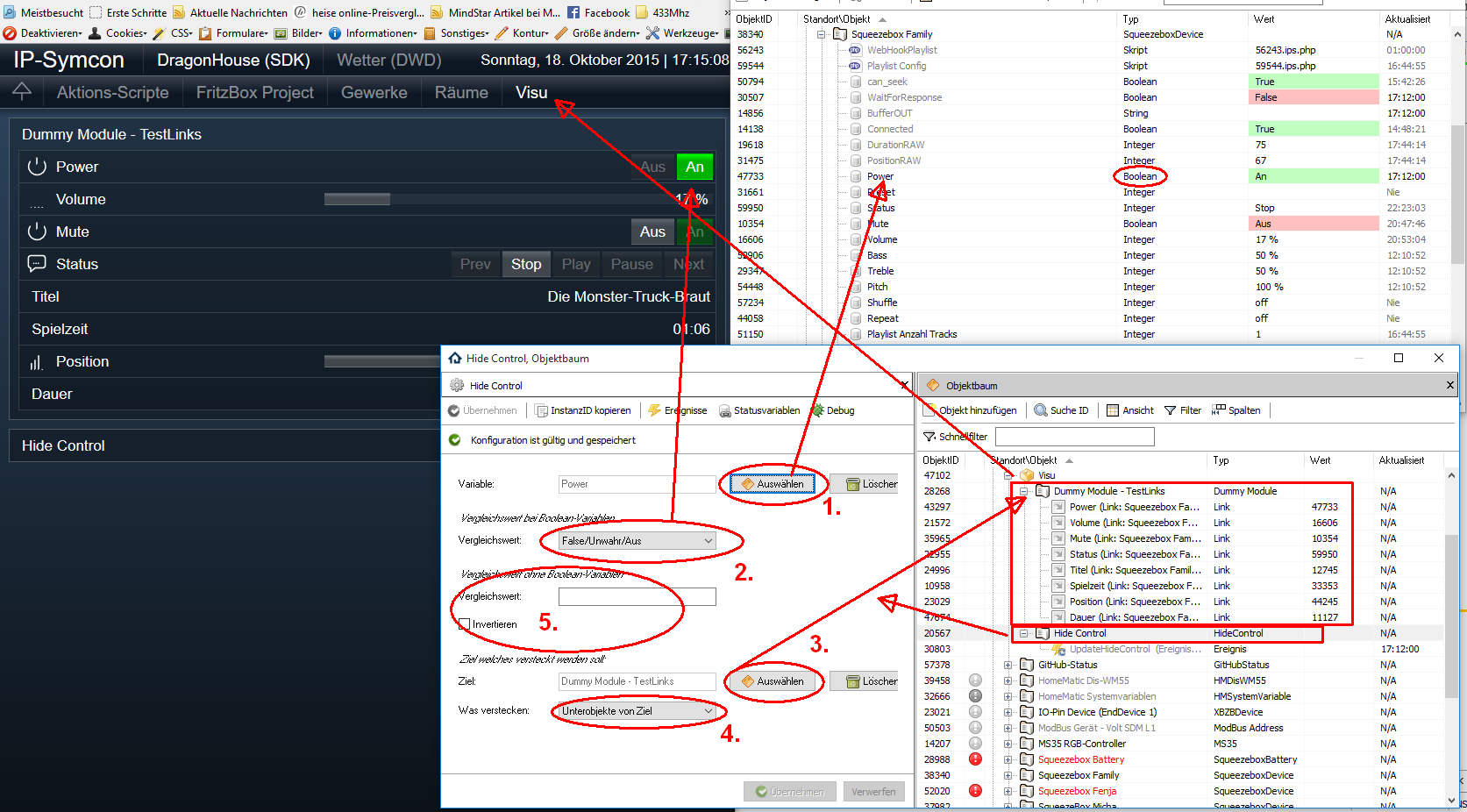
Task: Click the bottom Übernehmen button
Action: click(x=790, y=792)
